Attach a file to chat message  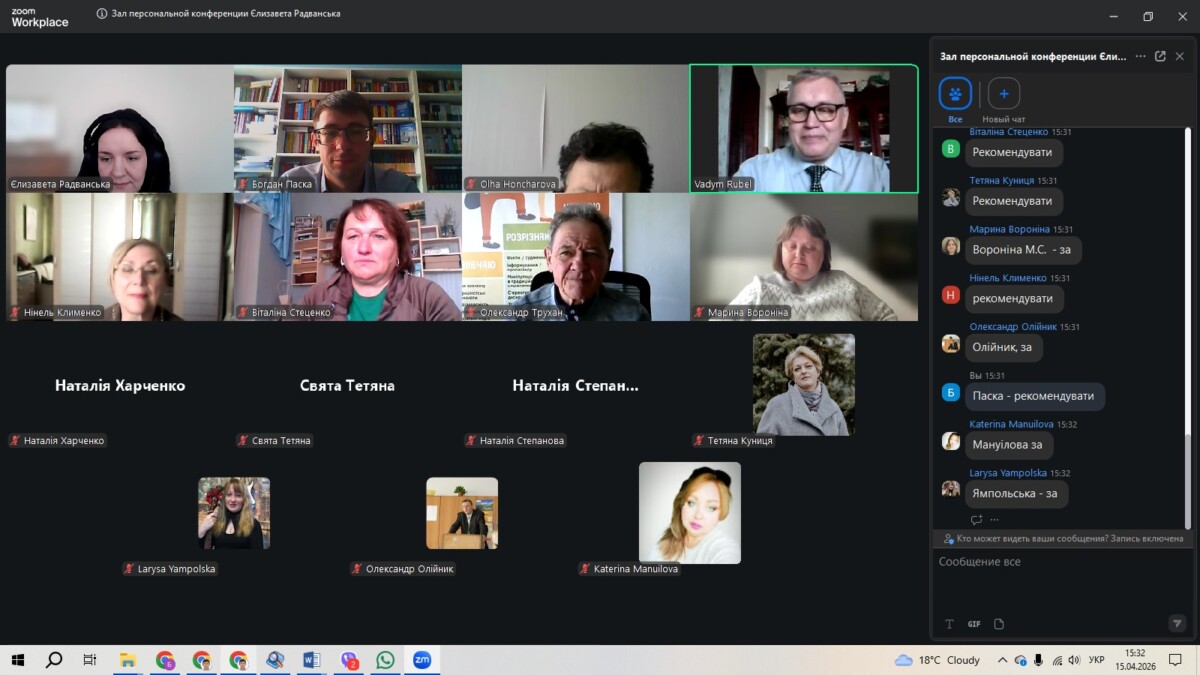click(x=998, y=624)
